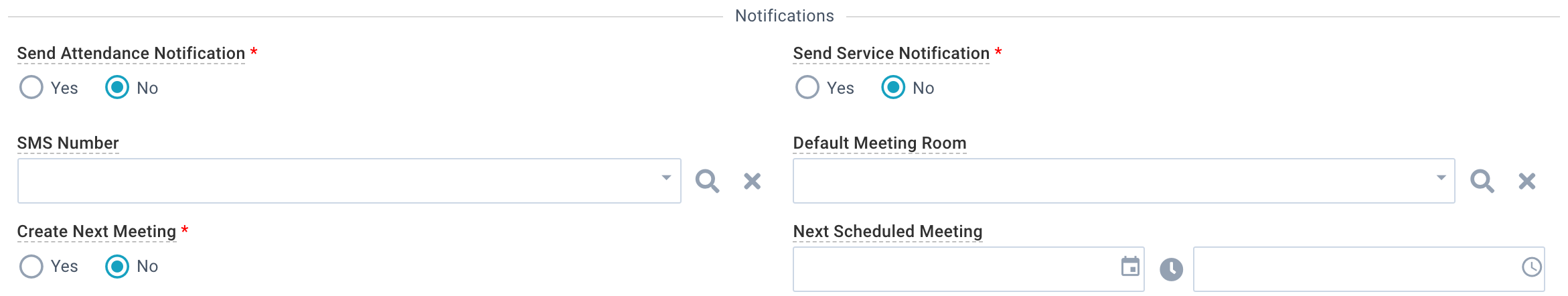Expand the SMS Number dropdown arrow
This screenshot has height=296, width=1568.
[666, 177]
